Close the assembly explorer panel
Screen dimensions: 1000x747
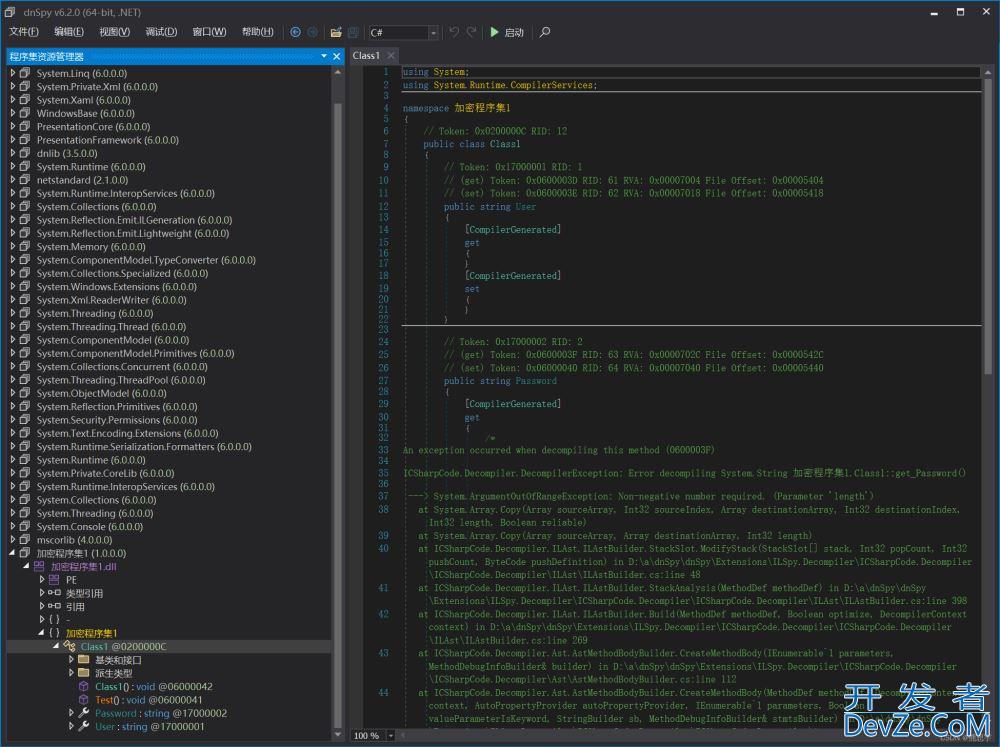[x=337, y=57]
